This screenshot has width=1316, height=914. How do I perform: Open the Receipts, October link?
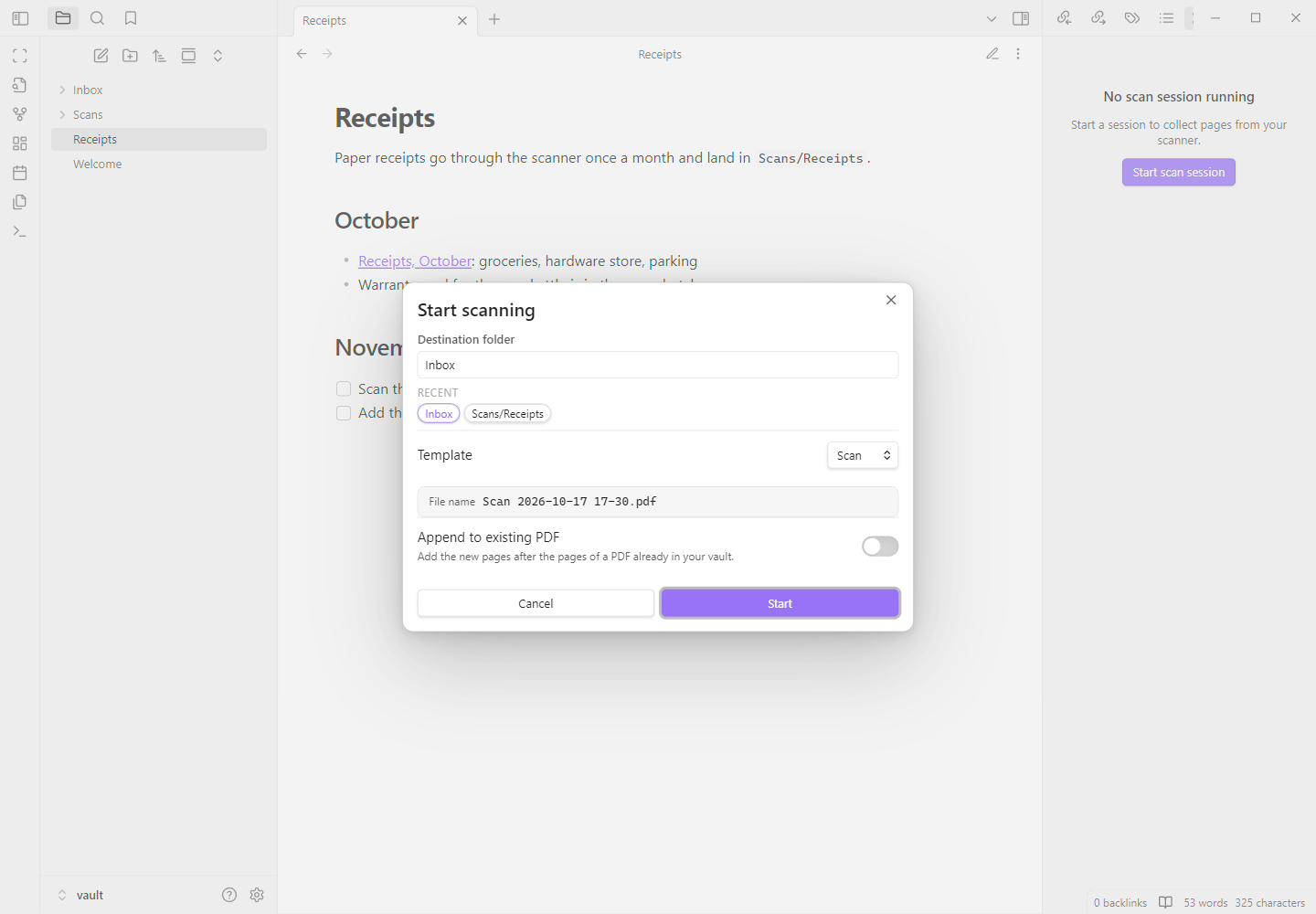tap(415, 260)
